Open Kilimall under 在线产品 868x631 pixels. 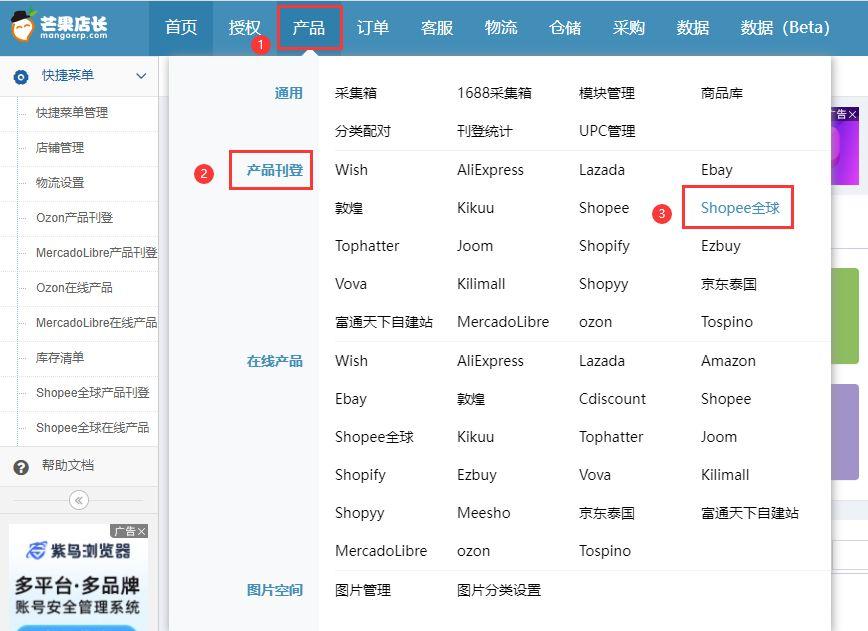click(x=725, y=475)
